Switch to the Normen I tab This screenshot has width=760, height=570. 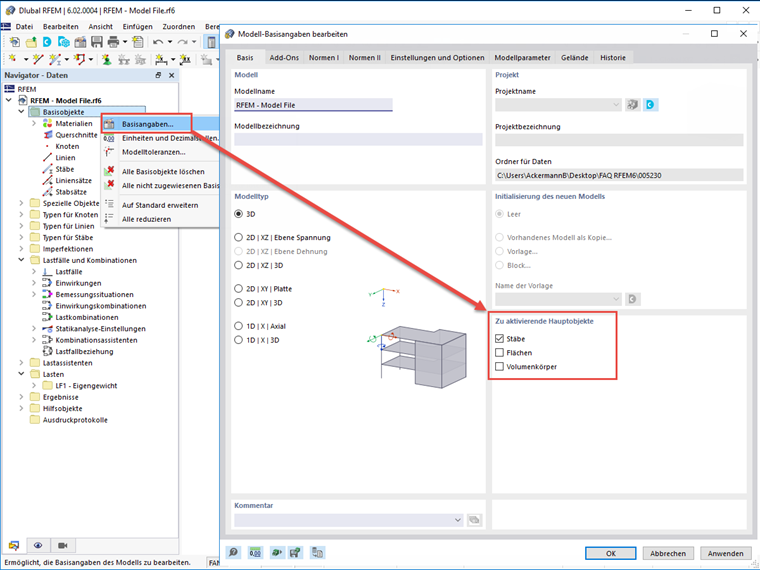[324, 57]
